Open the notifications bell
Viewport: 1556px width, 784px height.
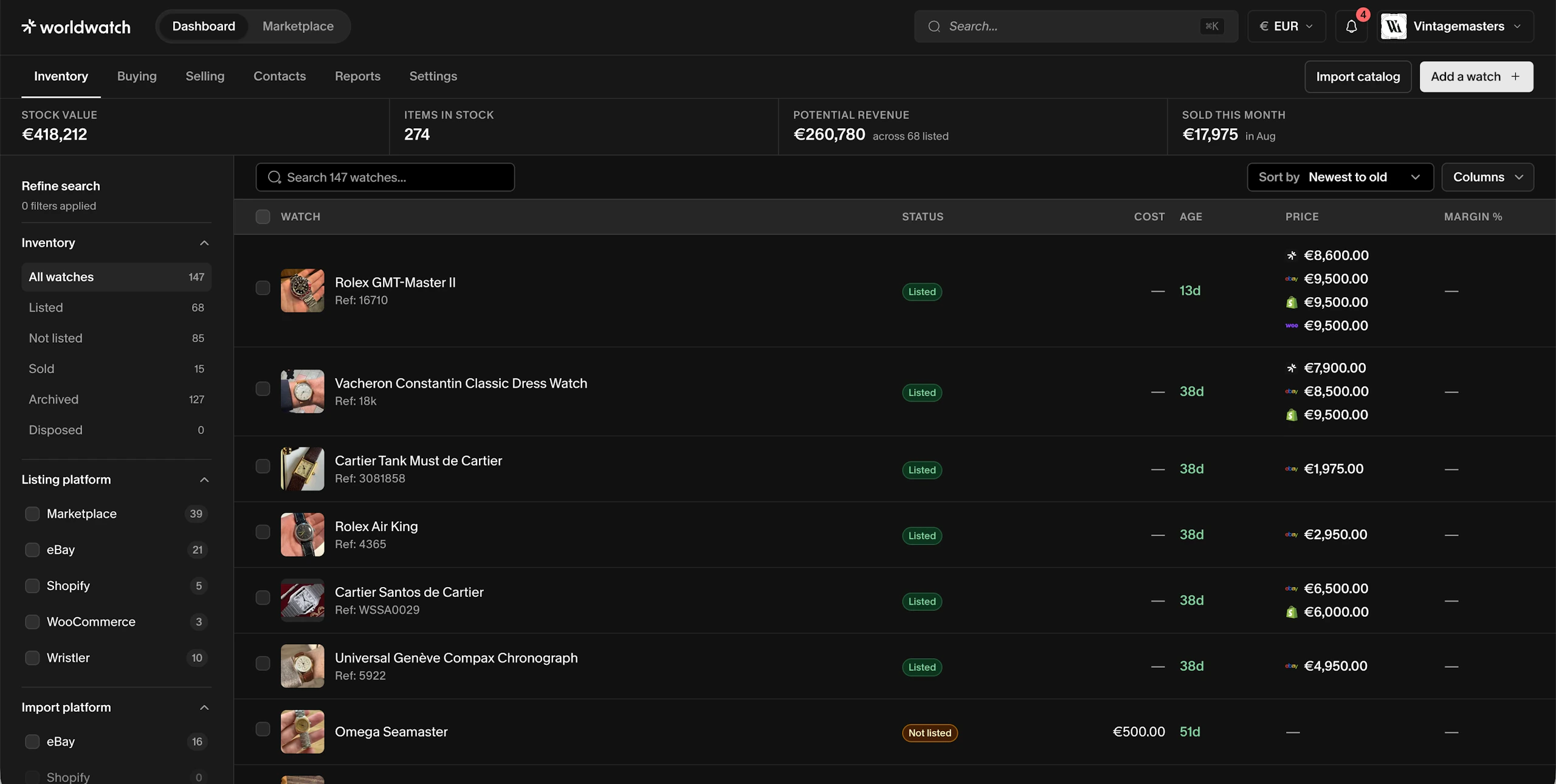pos(1351,26)
